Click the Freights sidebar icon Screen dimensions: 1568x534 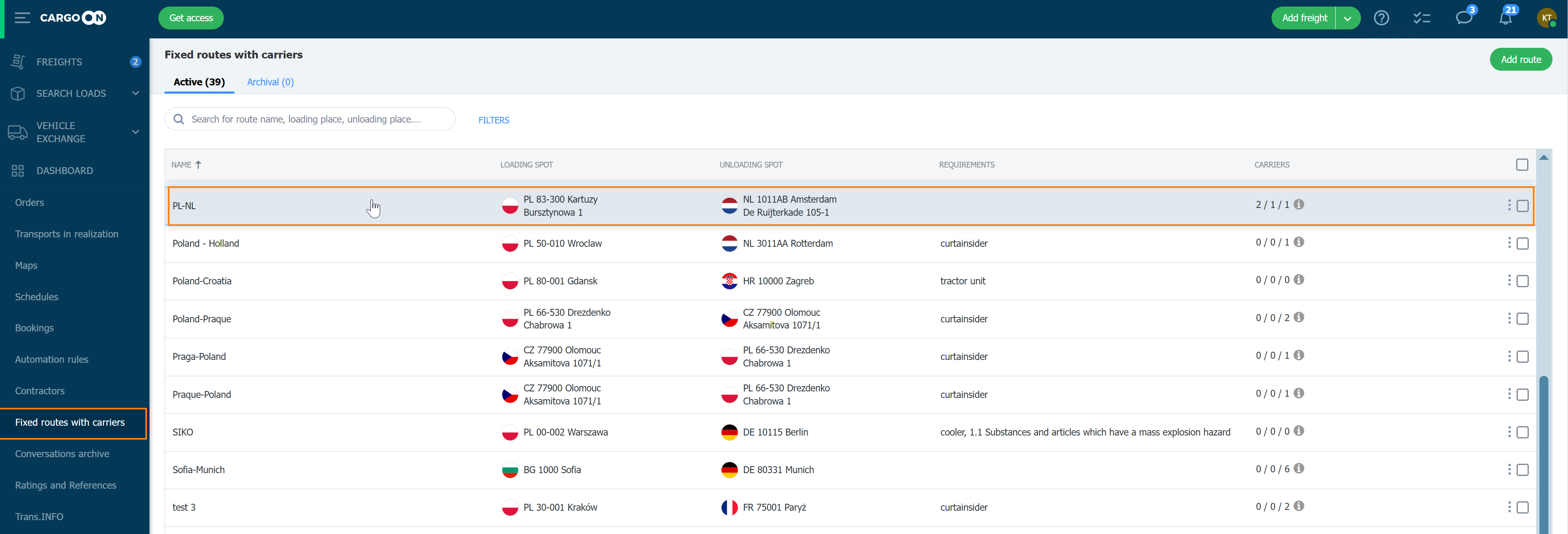(x=18, y=62)
